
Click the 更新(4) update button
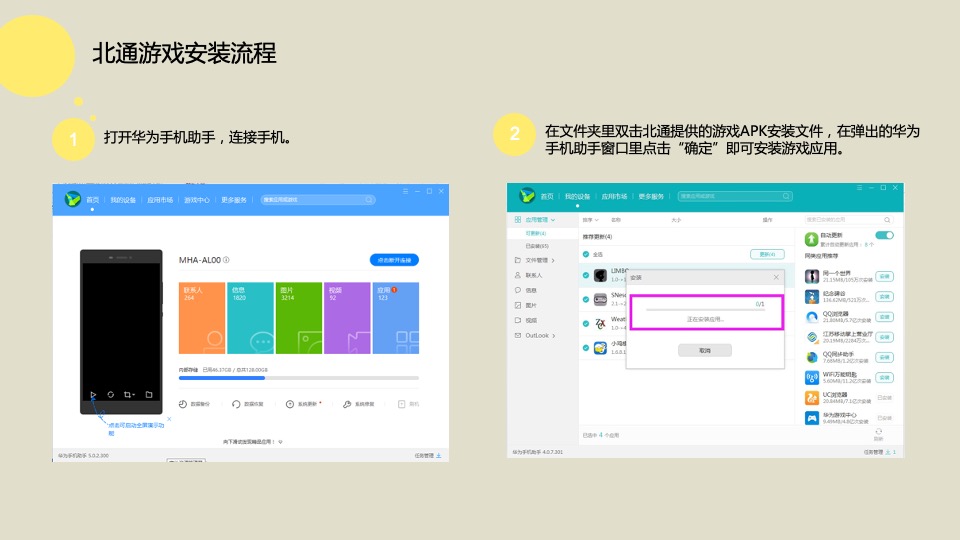click(x=767, y=254)
